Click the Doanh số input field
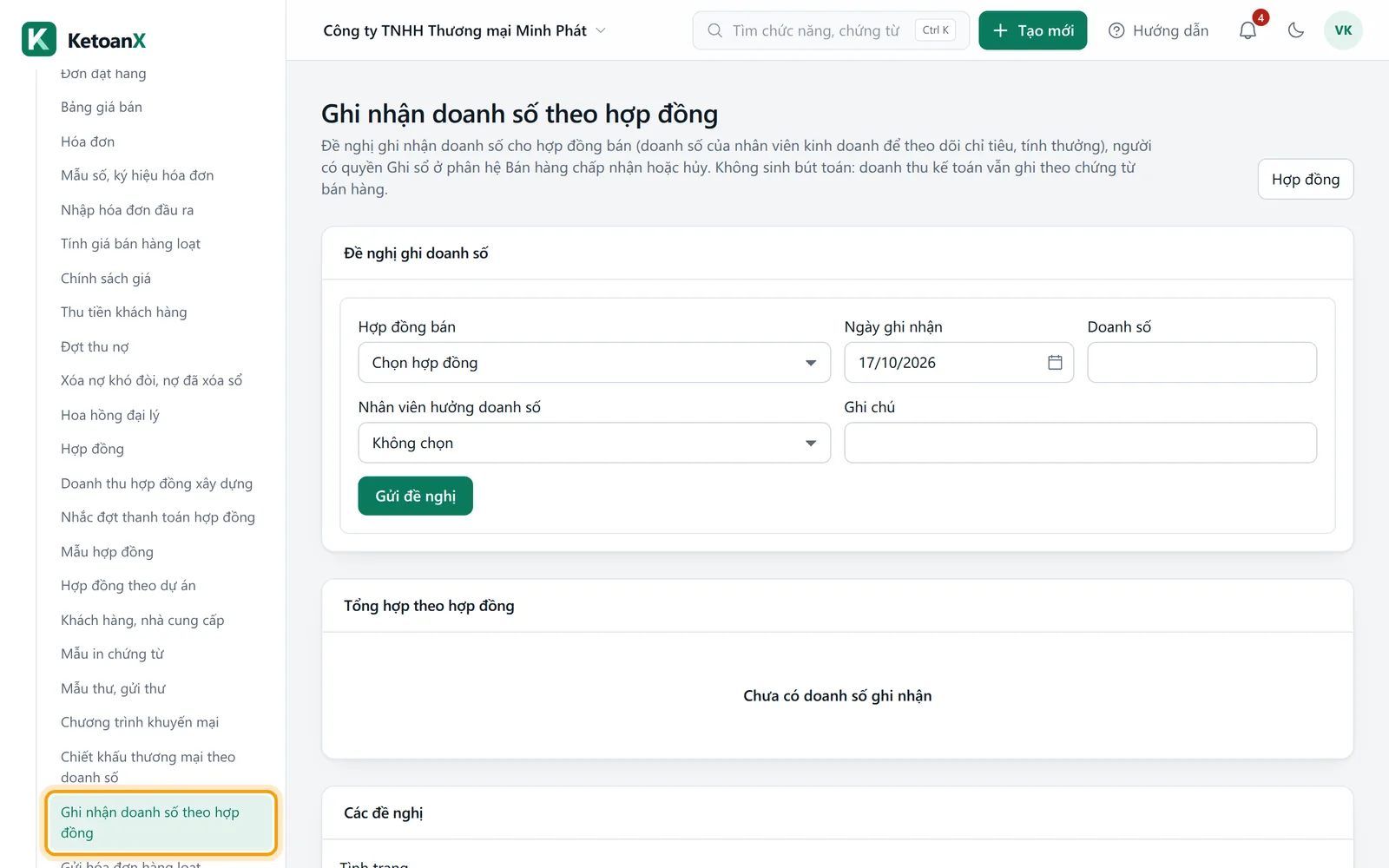This screenshot has width=1389, height=868. 1202,363
